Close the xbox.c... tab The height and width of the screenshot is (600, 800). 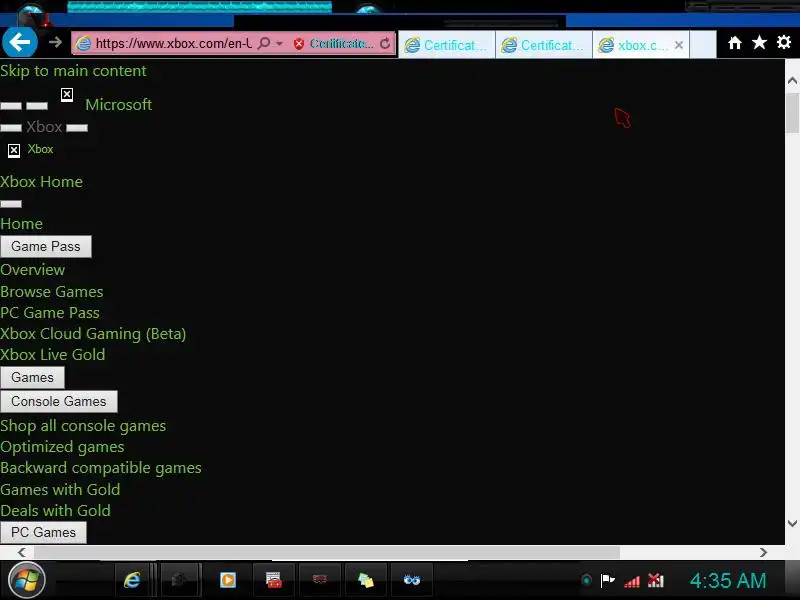679,45
